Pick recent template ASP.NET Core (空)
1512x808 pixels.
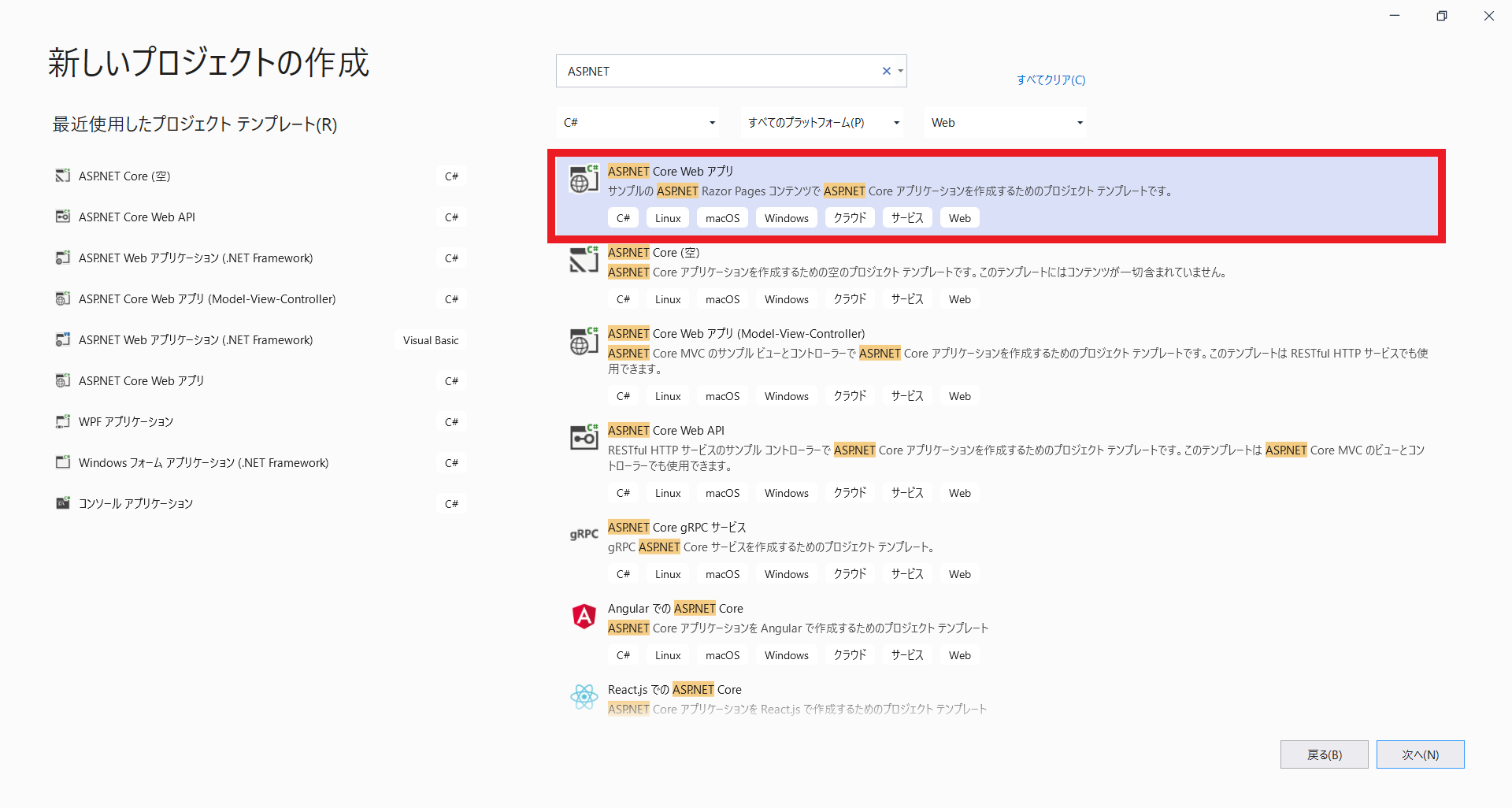tap(124, 176)
